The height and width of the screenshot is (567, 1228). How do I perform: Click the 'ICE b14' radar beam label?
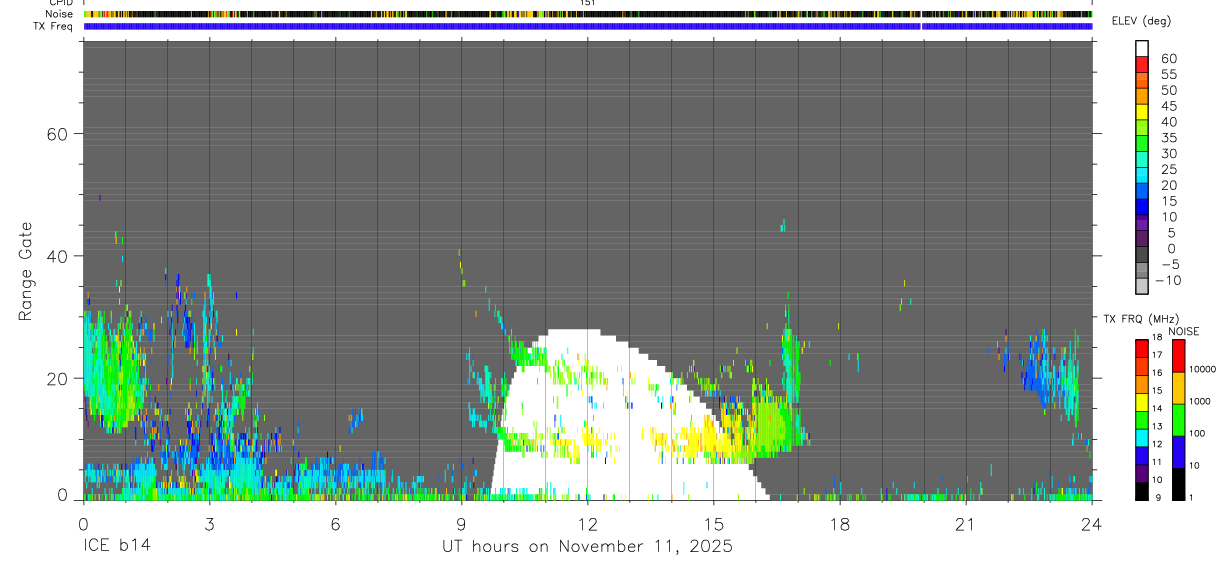[x=116, y=546]
